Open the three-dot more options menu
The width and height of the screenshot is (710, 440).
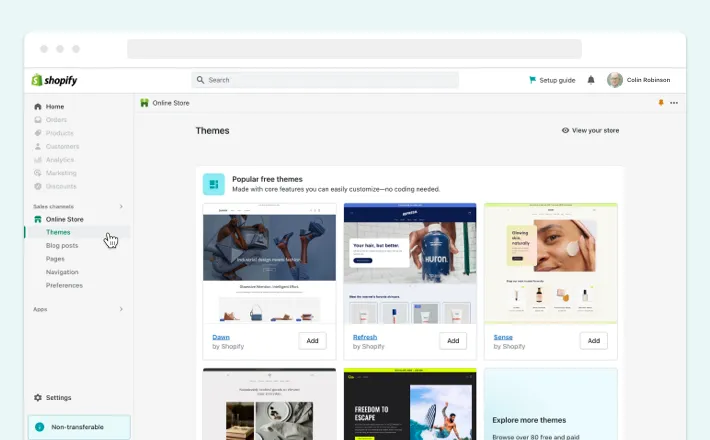pos(674,103)
